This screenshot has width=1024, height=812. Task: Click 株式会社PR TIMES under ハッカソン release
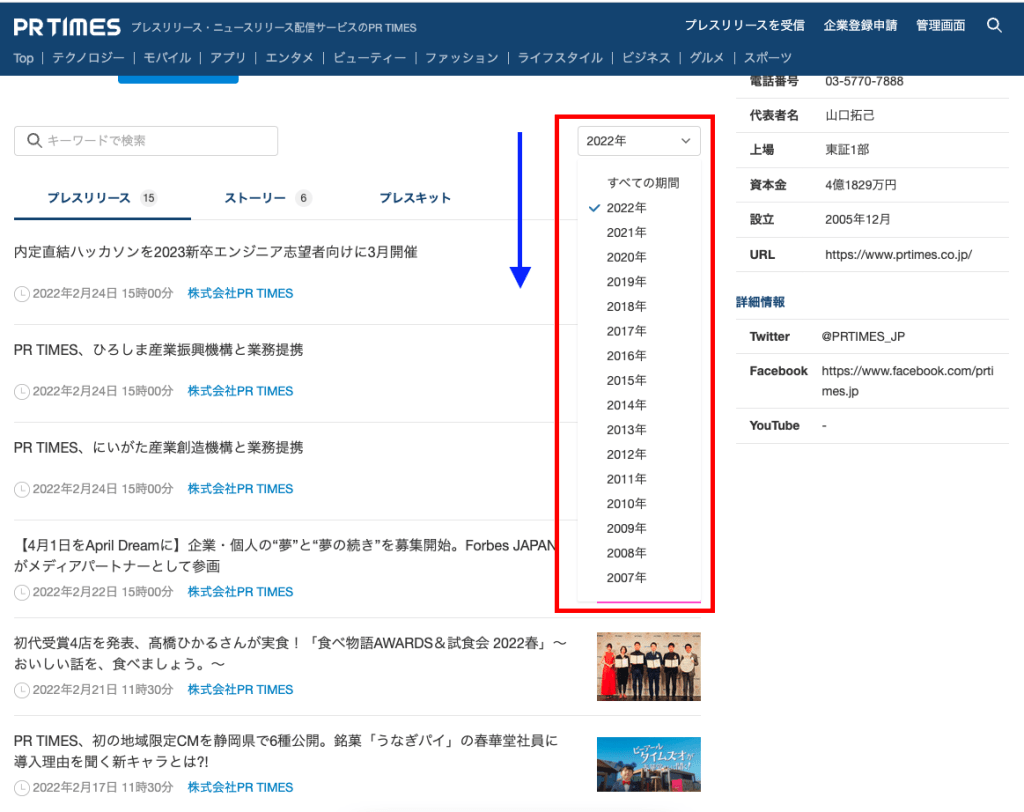pos(240,294)
